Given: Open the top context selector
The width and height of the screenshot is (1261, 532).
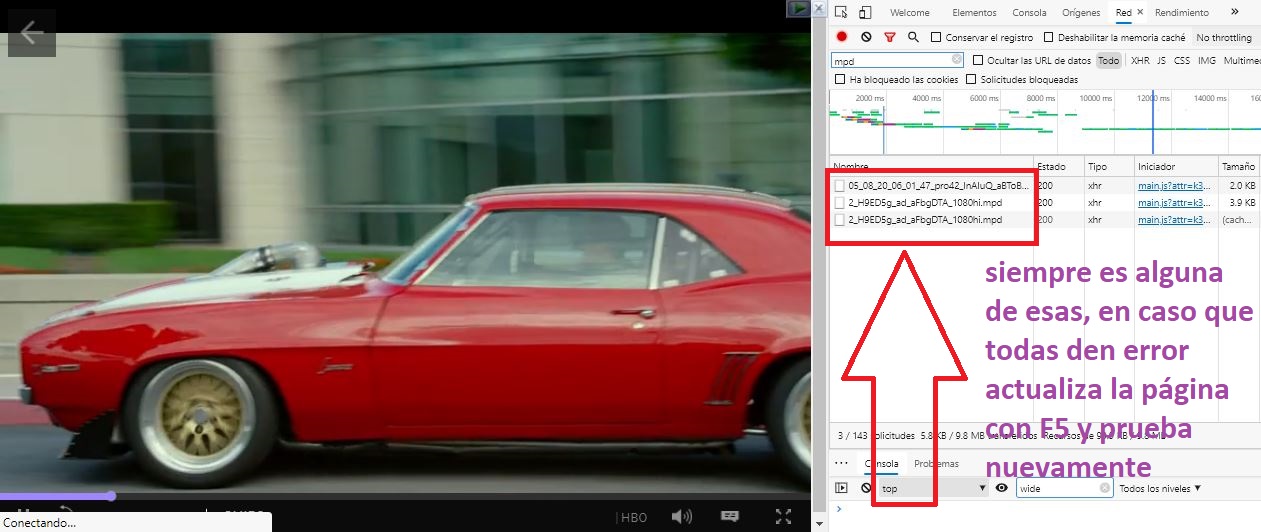Looking at the screenshot, I should [933, 488].
